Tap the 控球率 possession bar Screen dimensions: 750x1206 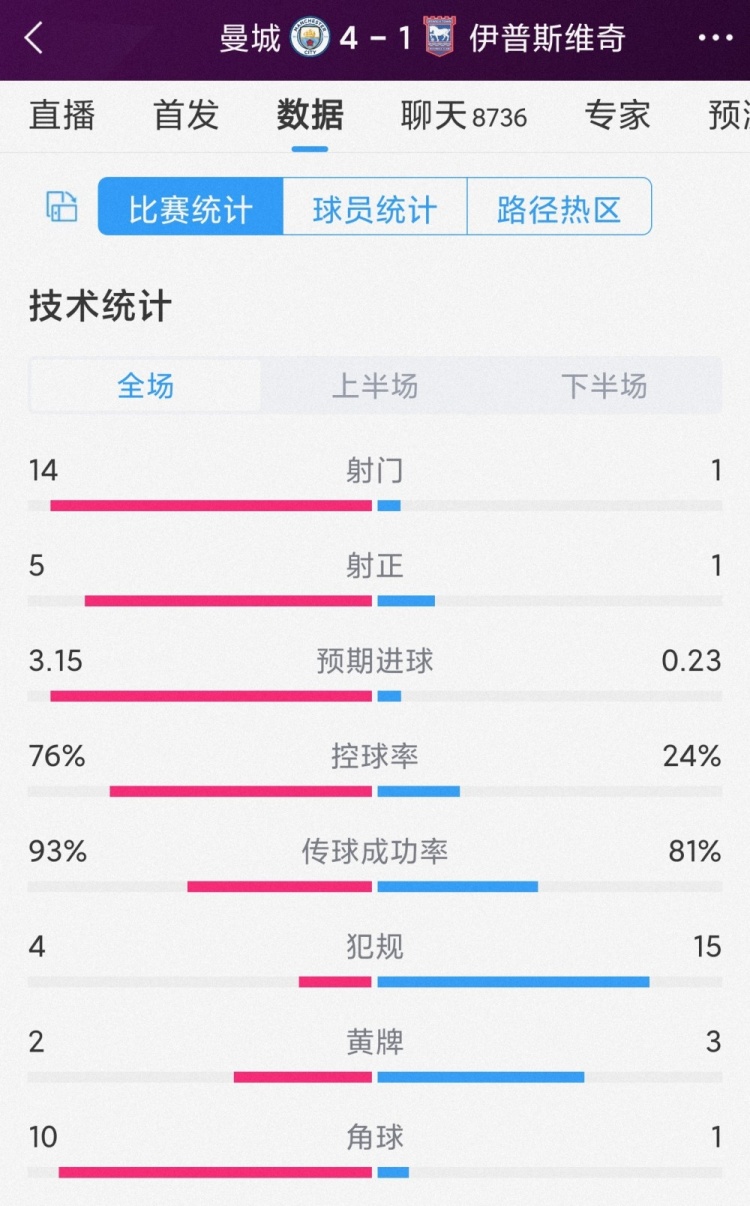coord(375,791)
